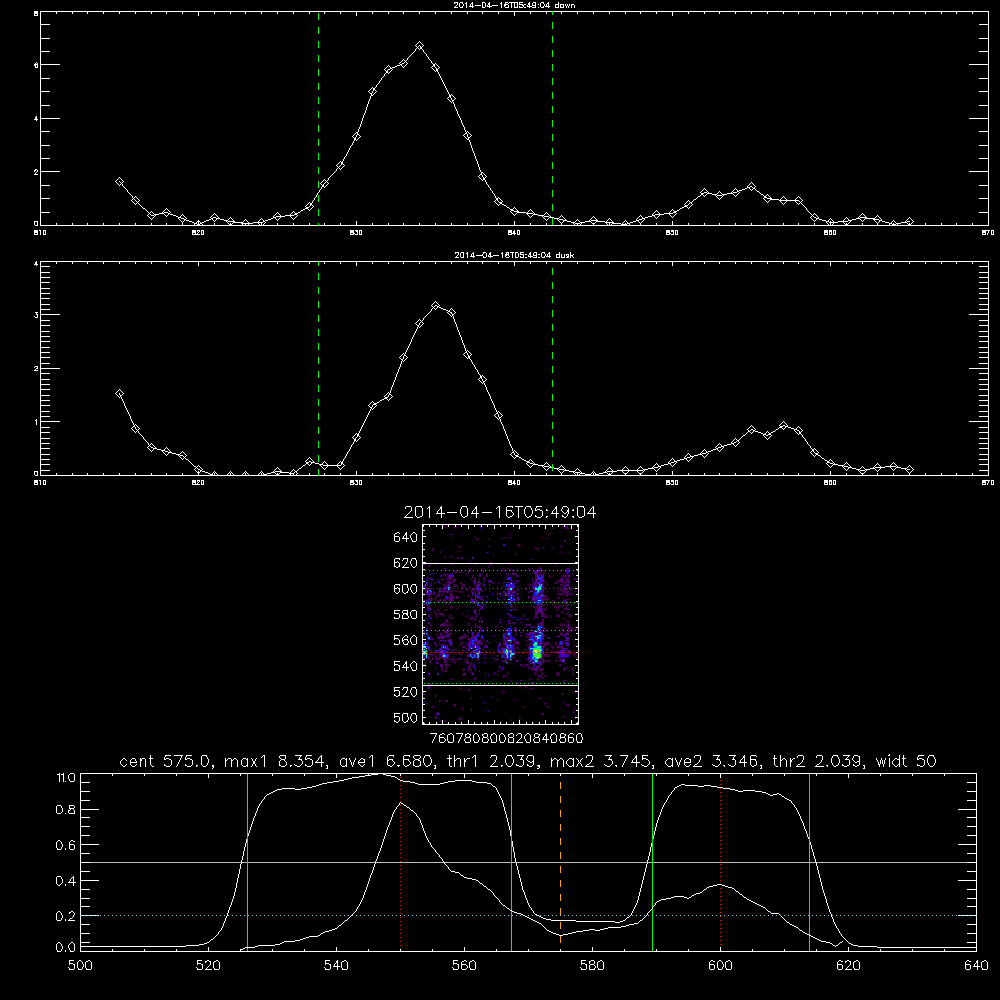Click x-axis label 840 under dawn plot
Screen dimensions: 1000x1000
514,233
